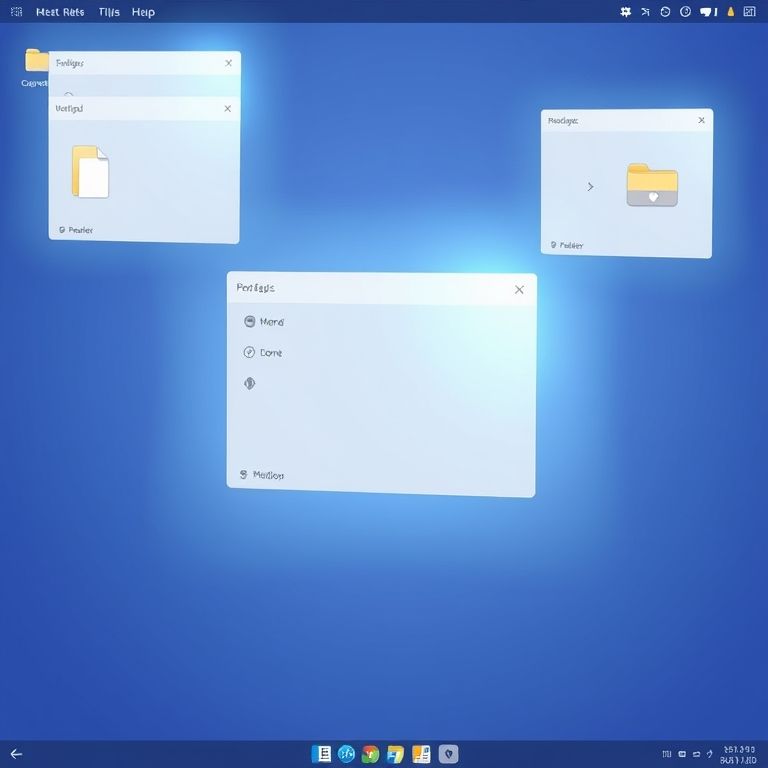Click the gear icon in top system bar

[x=626, y=12]
